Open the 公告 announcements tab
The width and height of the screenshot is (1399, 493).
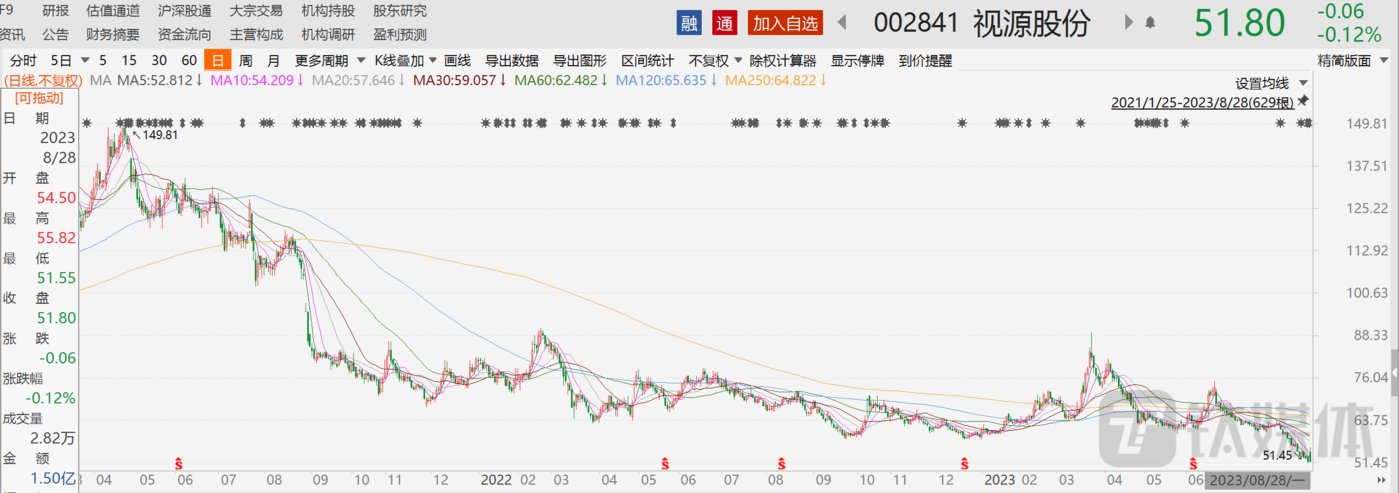tap(56, 35)
